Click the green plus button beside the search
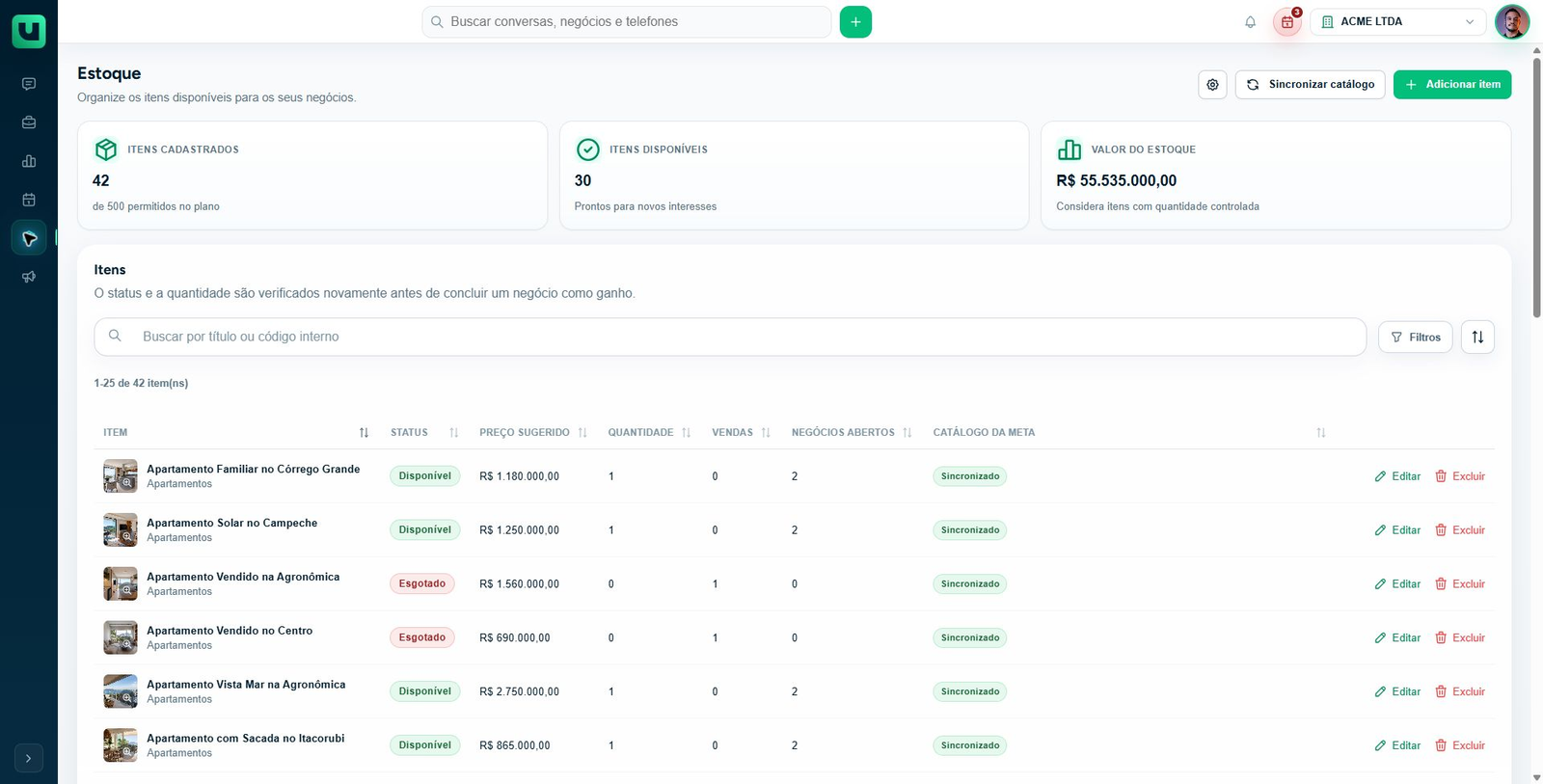 [855, 22]
